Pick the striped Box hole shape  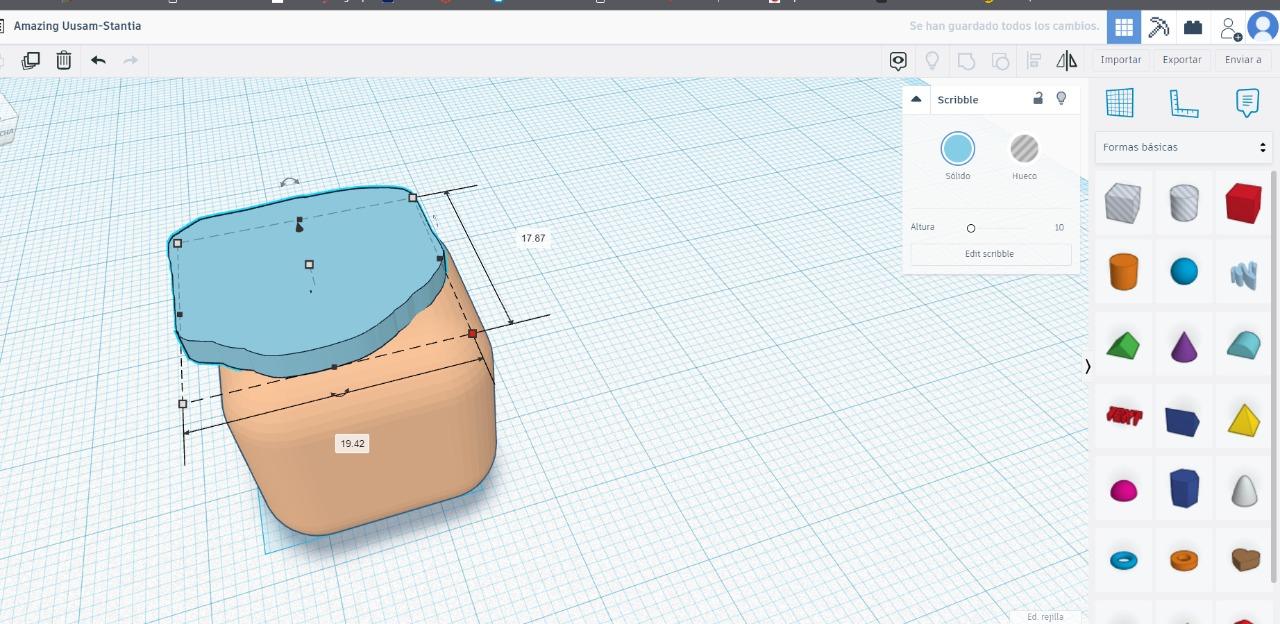(1123, 203)
